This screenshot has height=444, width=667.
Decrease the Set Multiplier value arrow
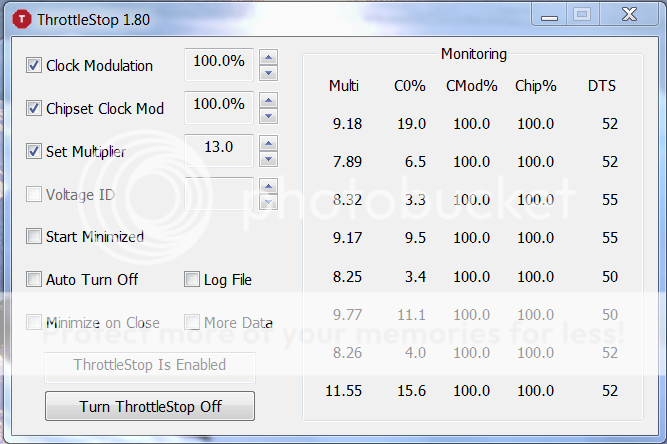tap(268, 159)
